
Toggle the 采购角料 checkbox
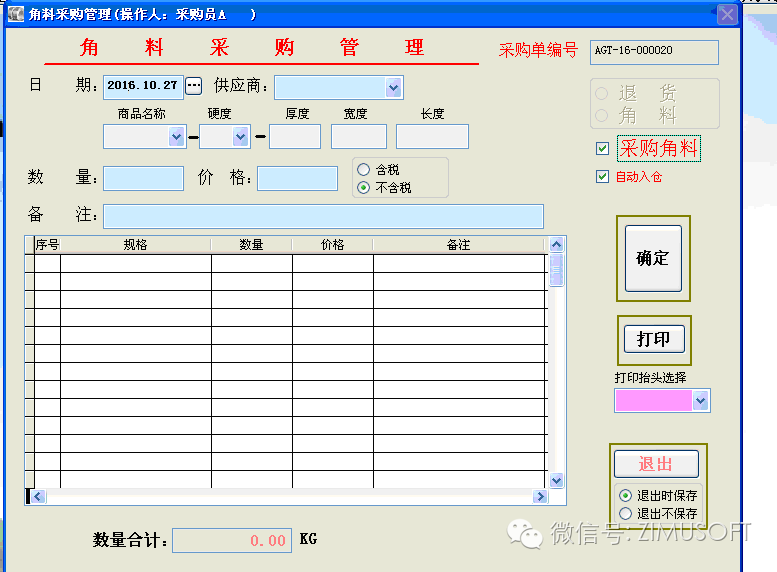pyautogui.click(x=602, y=149)
